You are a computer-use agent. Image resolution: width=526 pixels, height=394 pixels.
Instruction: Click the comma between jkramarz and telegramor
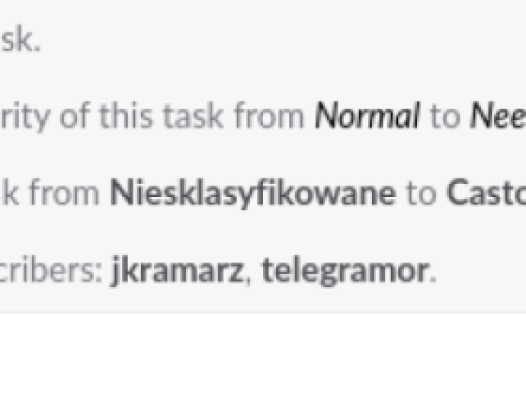point(248,281)
